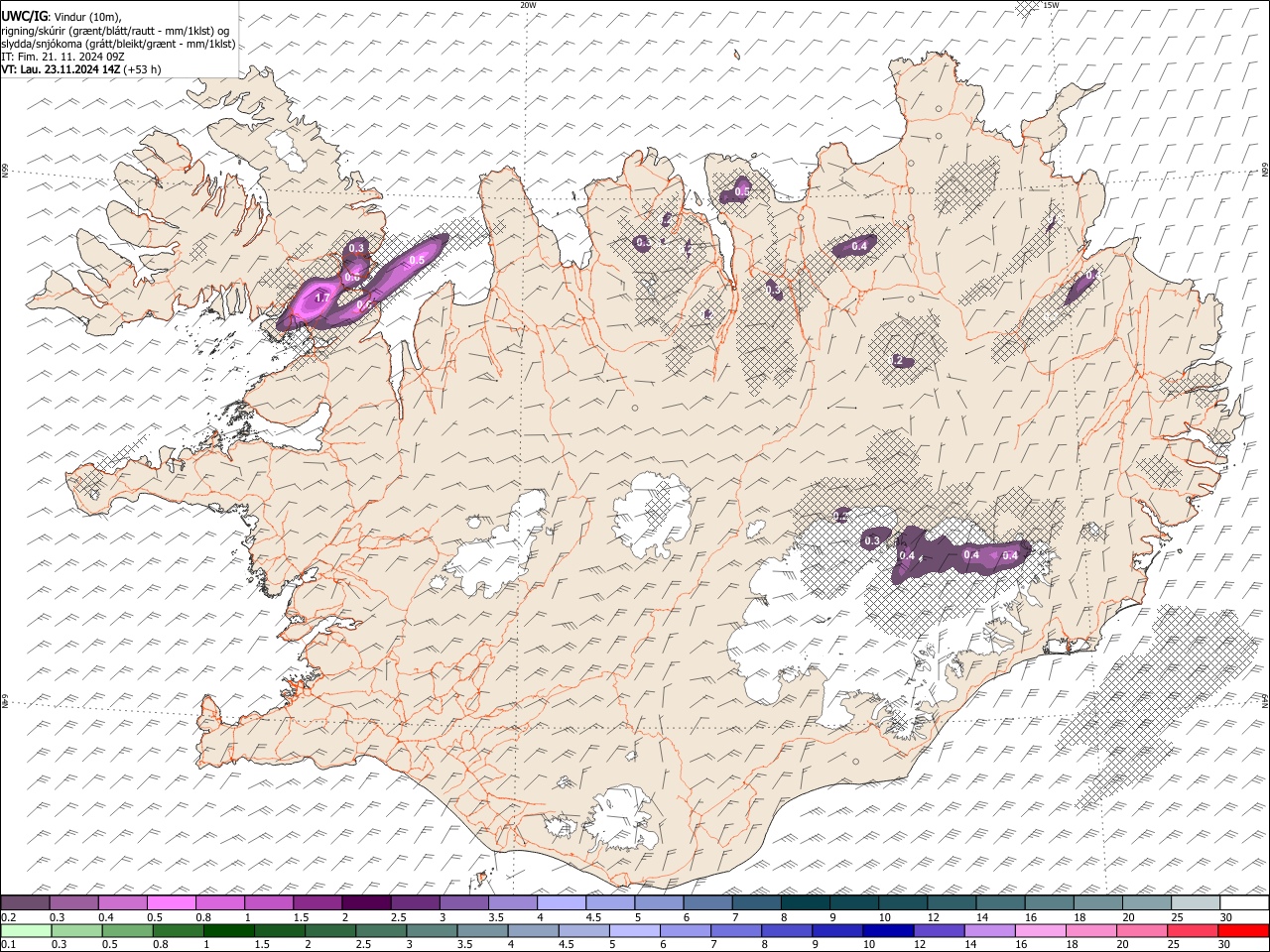Pick the pale grey swatch between 25 and 30, top row
Screen dimensions: 1270x952
1195,903
